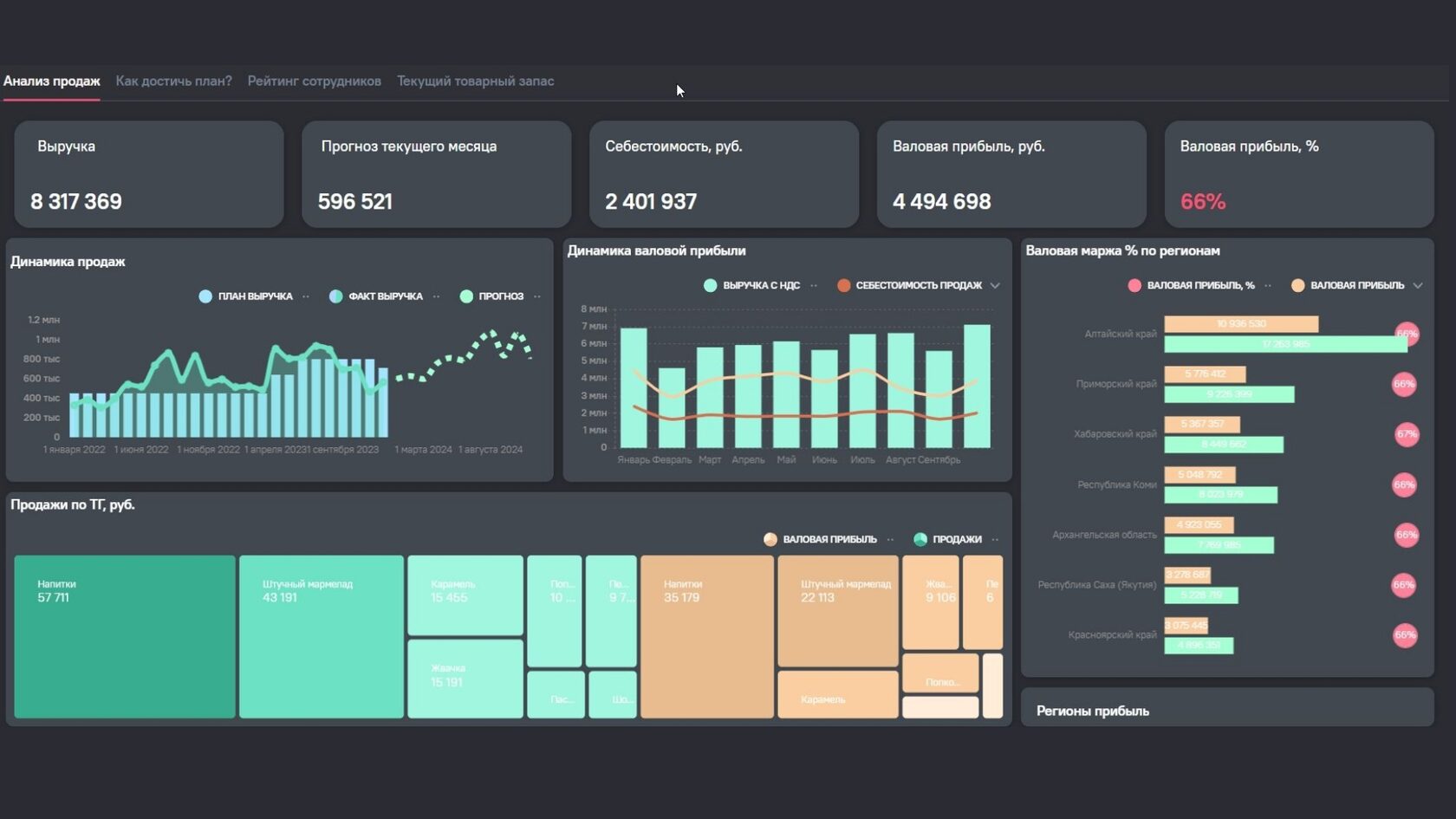The width and height of the screenshot is (1456, 819).
Task: Toggle ФАКТ ВЫРУЧКА series legend marker
Action: tap(335, 296)
